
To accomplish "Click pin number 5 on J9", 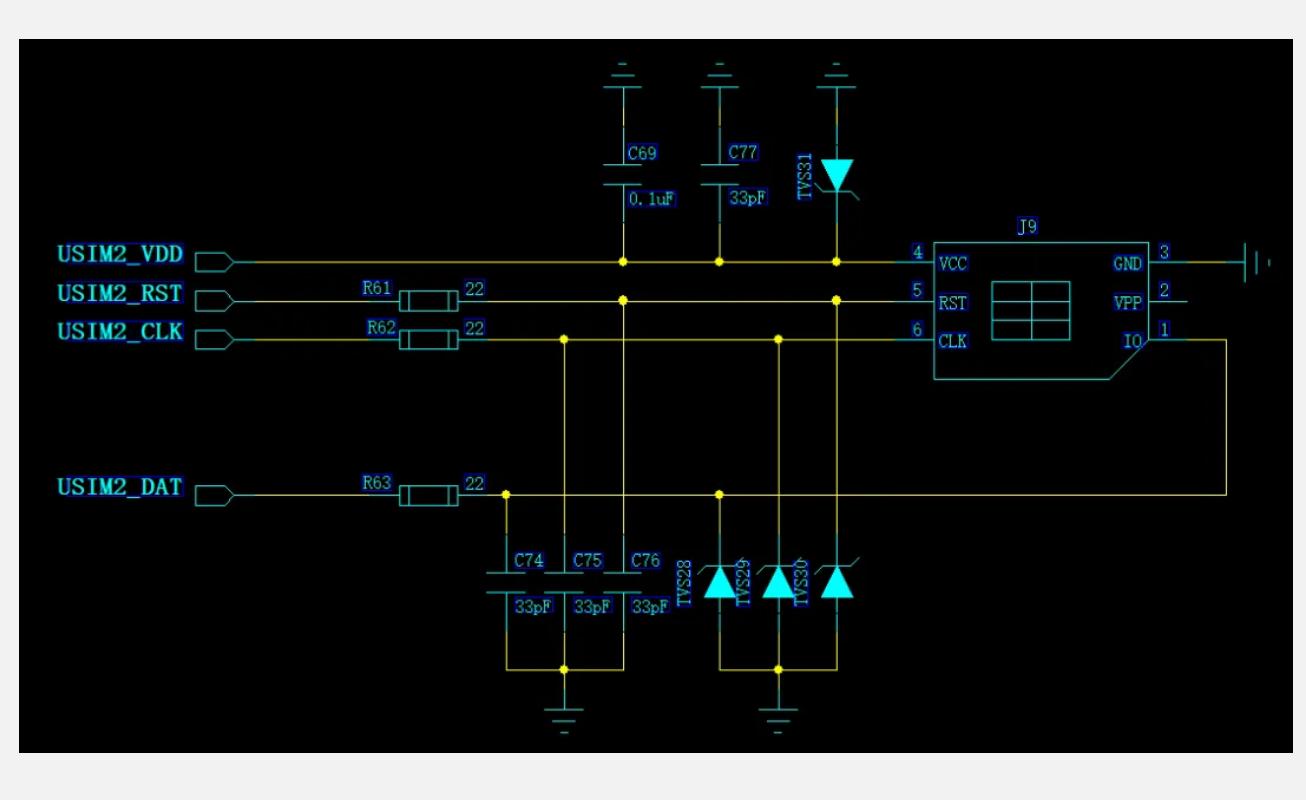I will coord(917,291).
